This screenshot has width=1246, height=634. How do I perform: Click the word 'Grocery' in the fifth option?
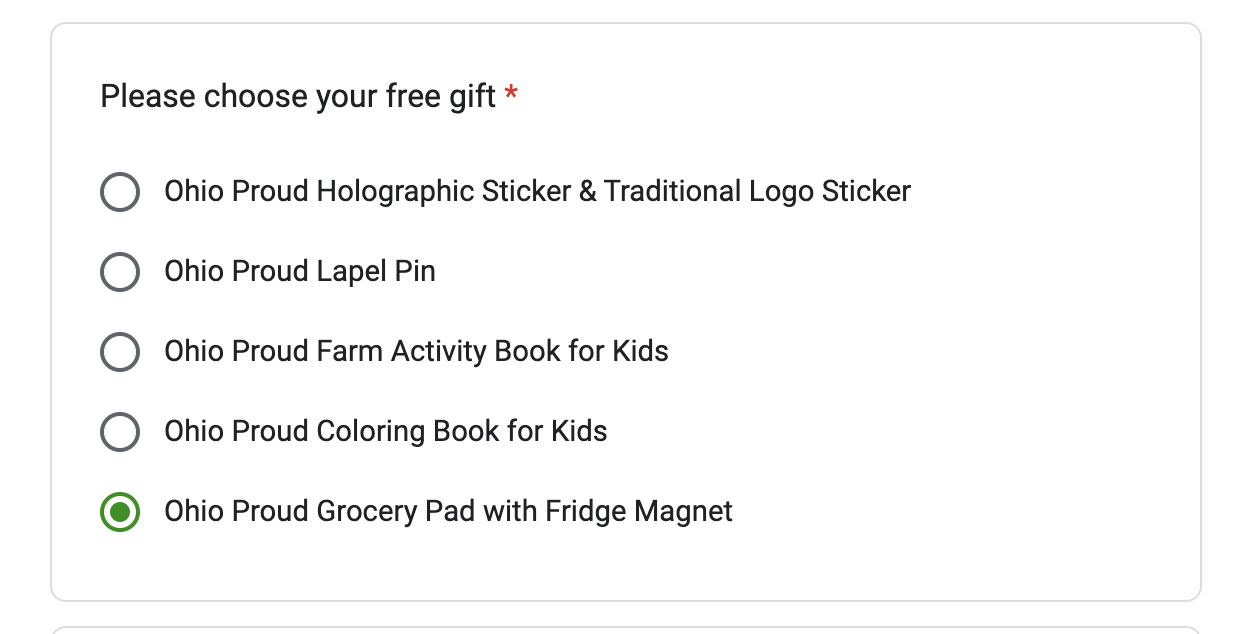[366, 512]
